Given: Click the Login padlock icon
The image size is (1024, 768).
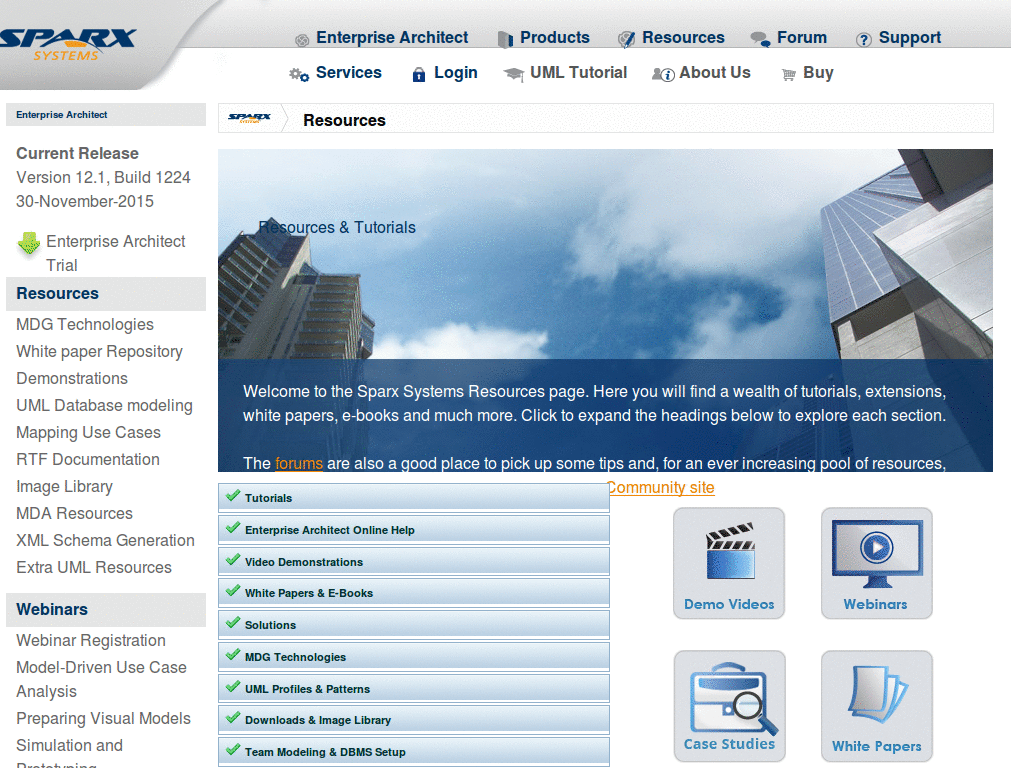Looking at the screenshot, I should tap(419, 74).
